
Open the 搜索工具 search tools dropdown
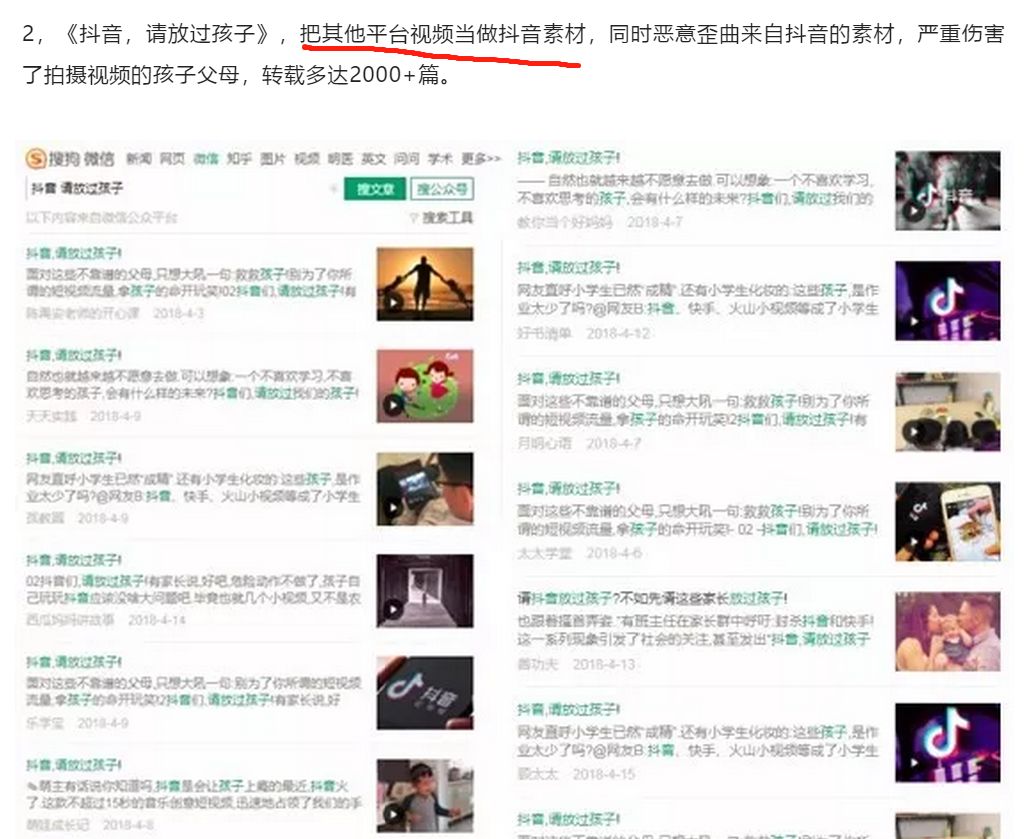(446, 218)
